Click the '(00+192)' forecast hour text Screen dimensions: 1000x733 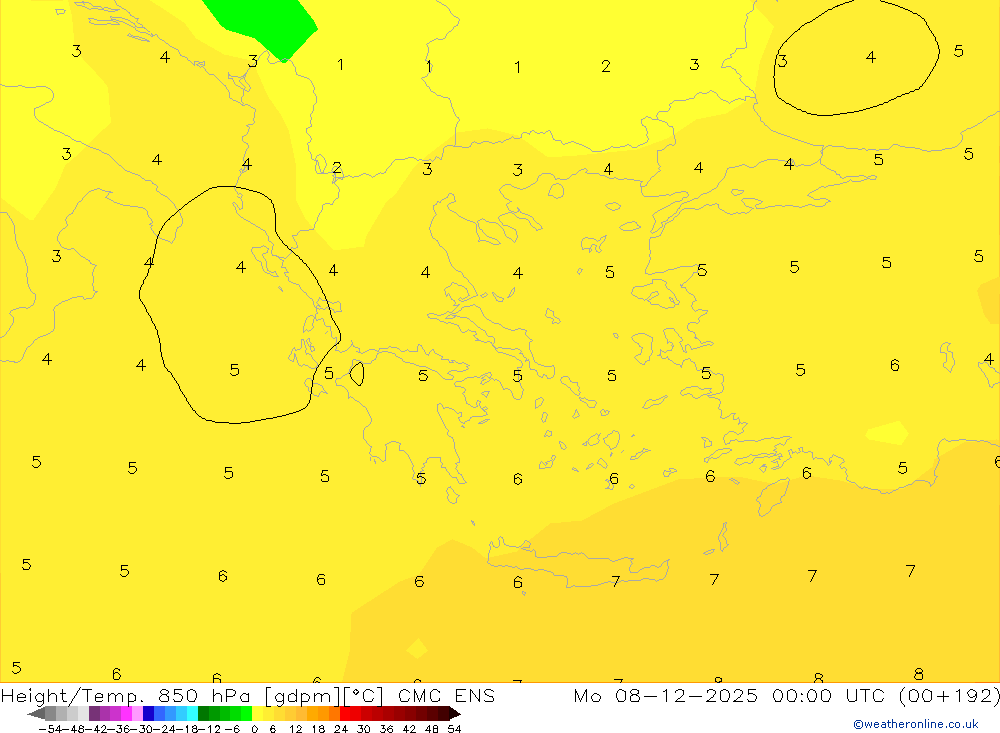(x=950, y=695)
